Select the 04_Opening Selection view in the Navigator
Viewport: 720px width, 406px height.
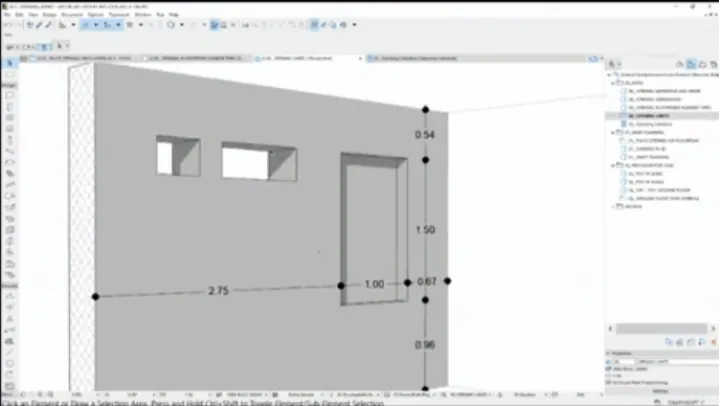(650, 124)
